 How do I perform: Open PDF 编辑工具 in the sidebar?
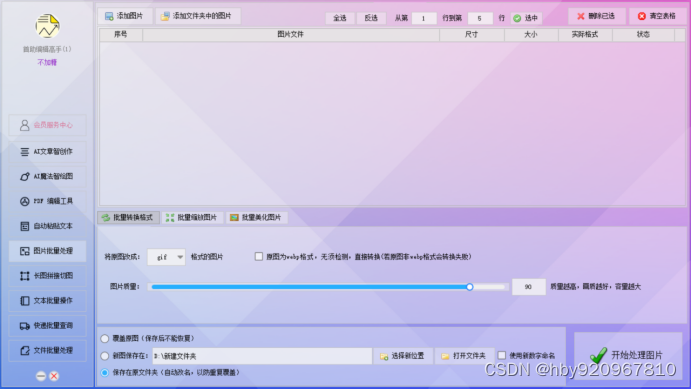[47, 201]
